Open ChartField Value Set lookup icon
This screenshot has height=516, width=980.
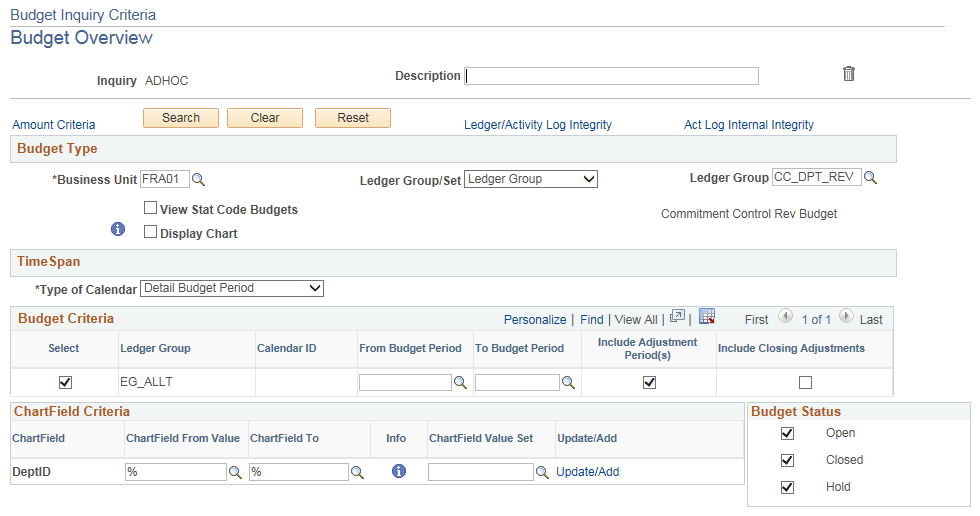coord(542,472)
